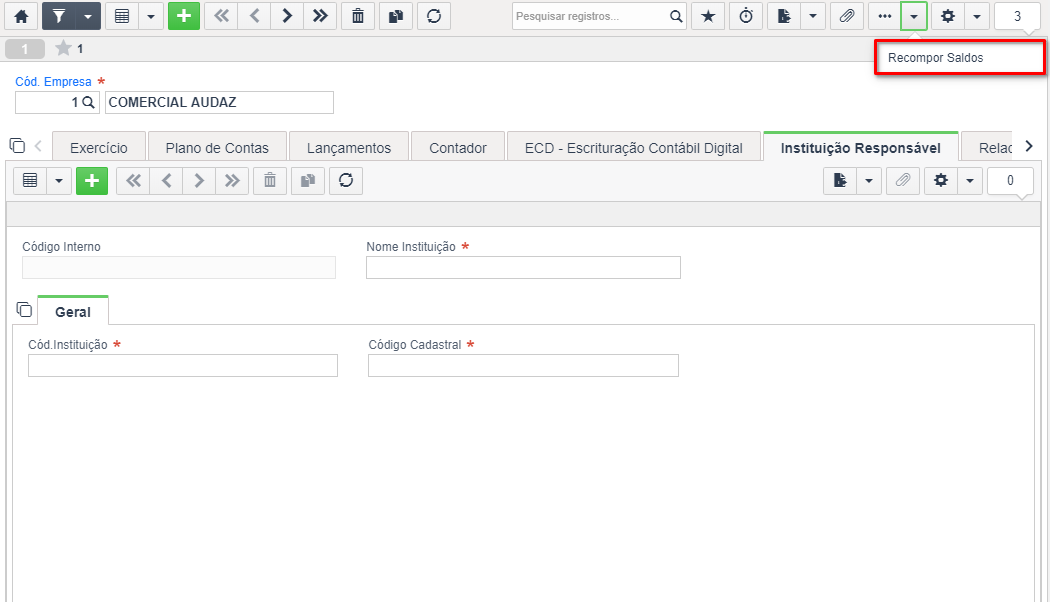Open export dropdown arrow in inner toolbar
Viewport: 1050px width, 602px height.
(869, 181)
